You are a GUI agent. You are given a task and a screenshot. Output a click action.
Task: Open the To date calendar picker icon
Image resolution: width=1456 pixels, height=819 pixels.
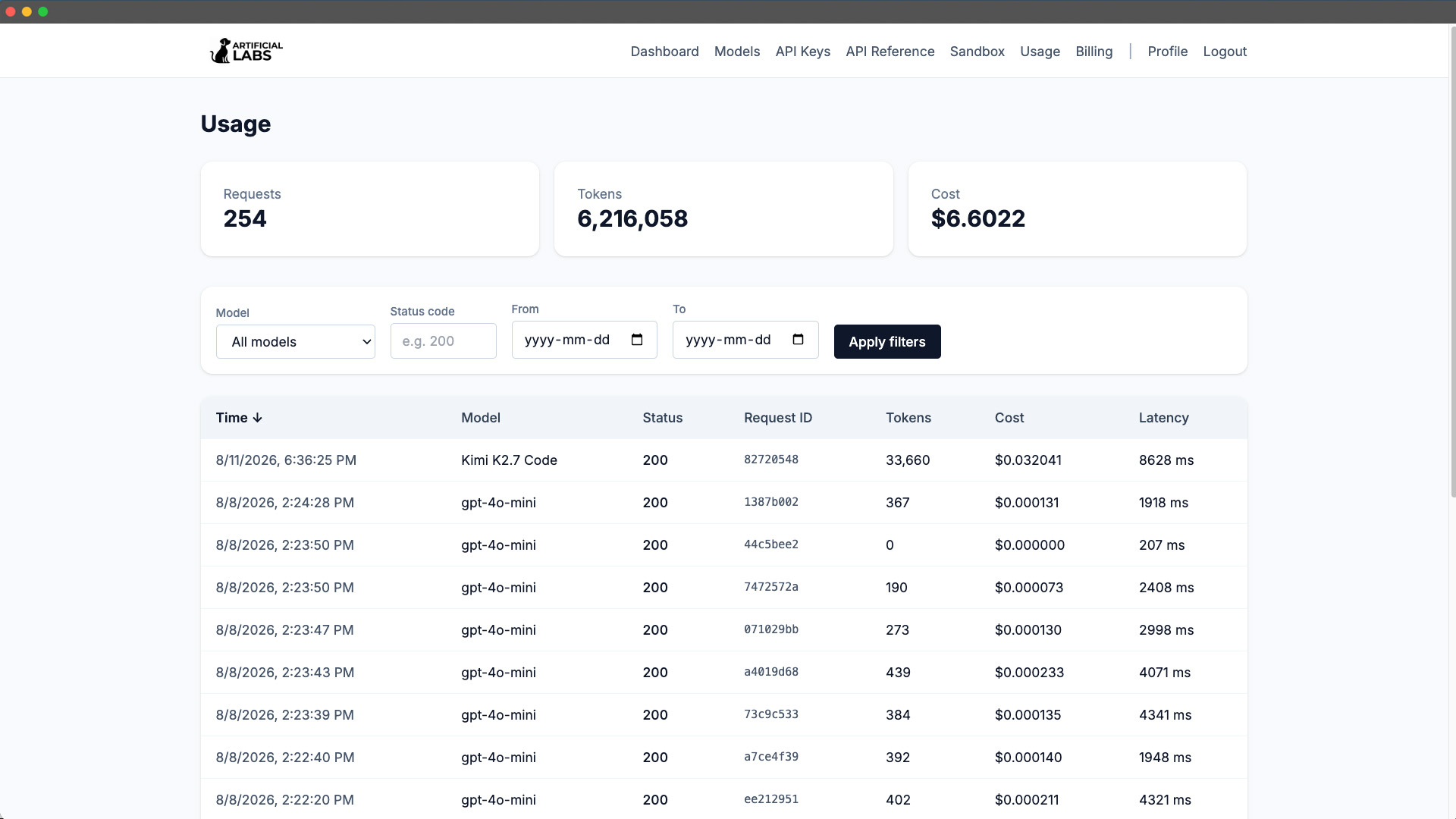pos(798,340)
